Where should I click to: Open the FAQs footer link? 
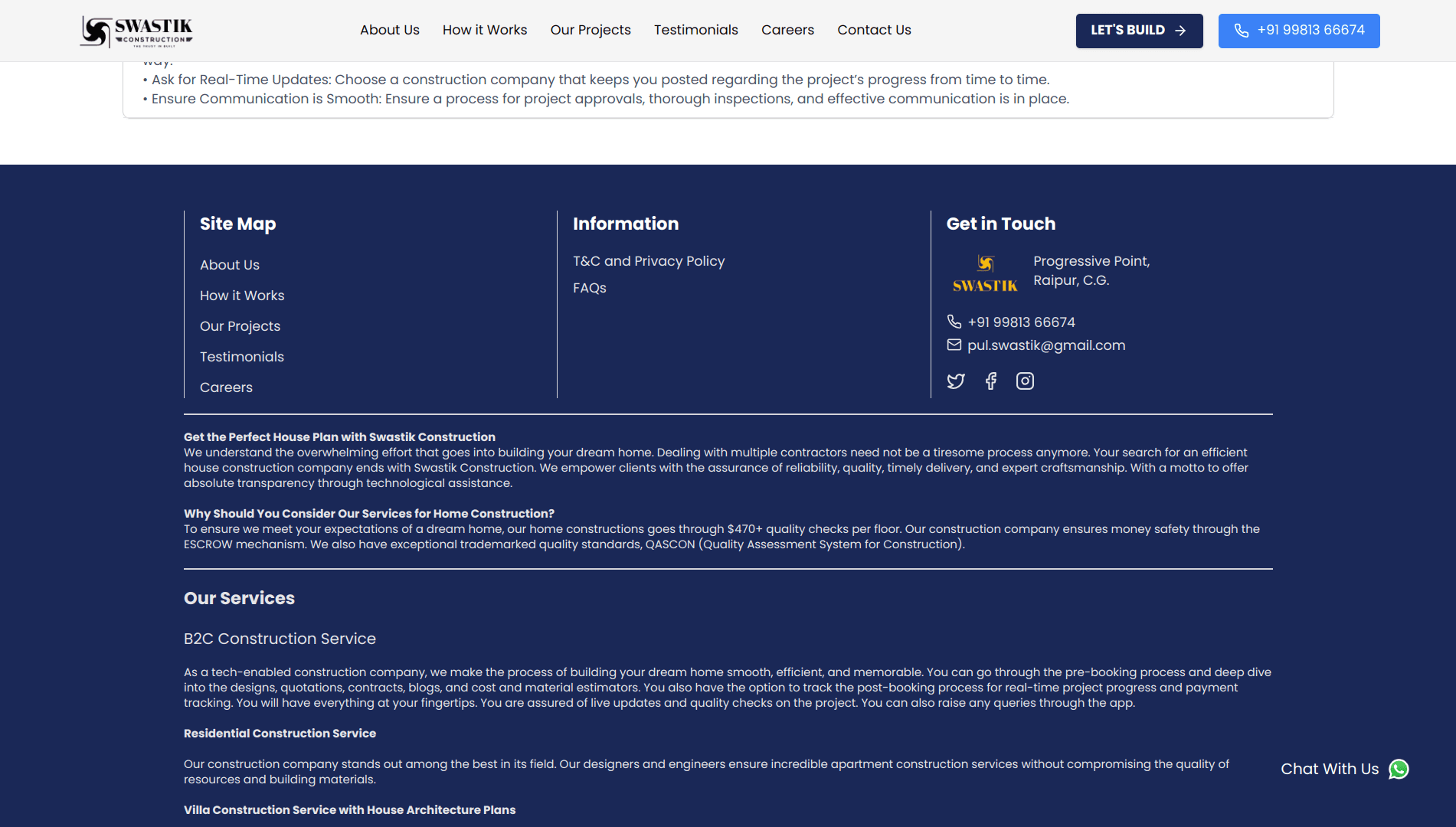(589, 288)
